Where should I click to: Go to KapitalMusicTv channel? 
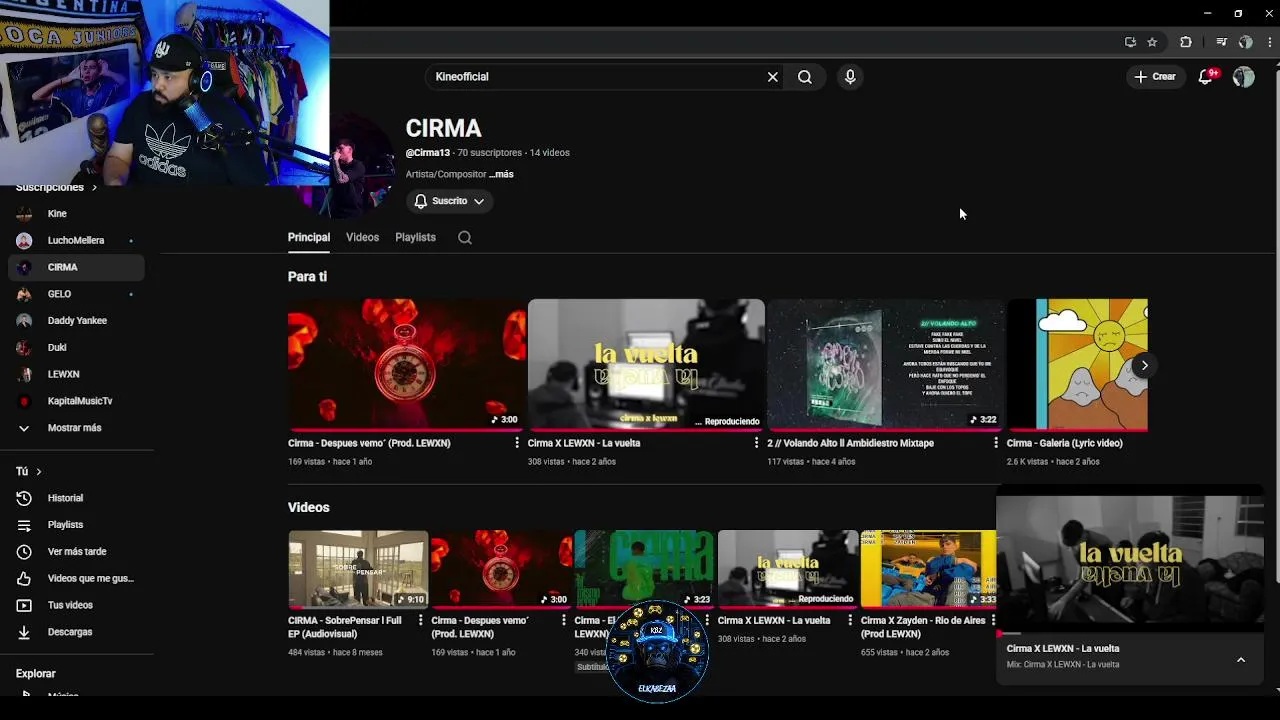point(77,401)
